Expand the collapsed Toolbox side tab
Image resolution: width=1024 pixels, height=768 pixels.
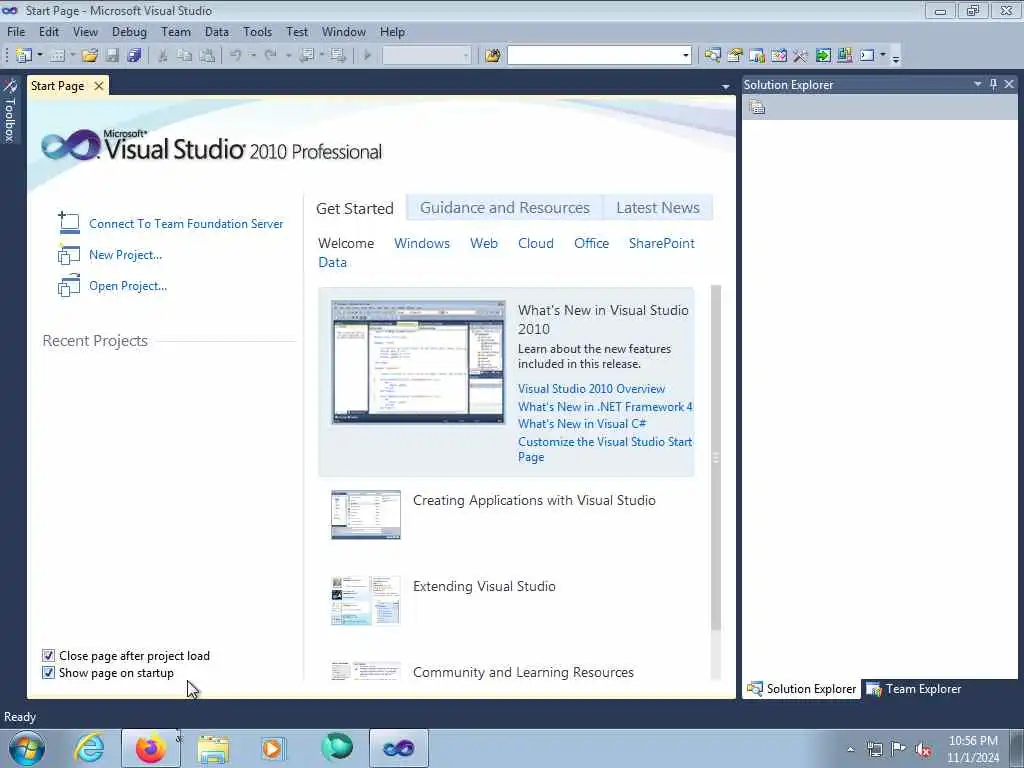[10, 111]
